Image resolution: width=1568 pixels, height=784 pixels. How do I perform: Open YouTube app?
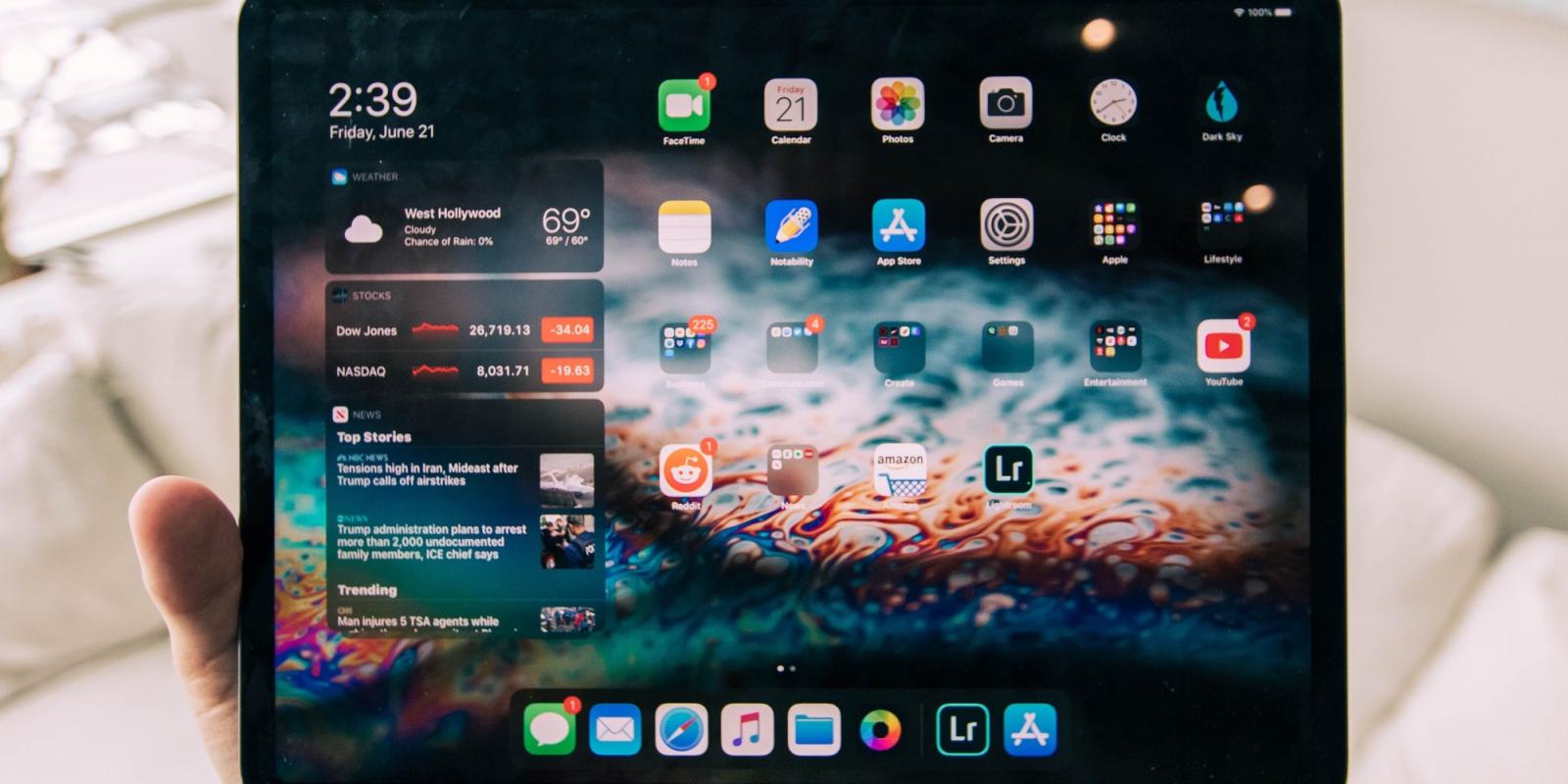(1223, 346)
